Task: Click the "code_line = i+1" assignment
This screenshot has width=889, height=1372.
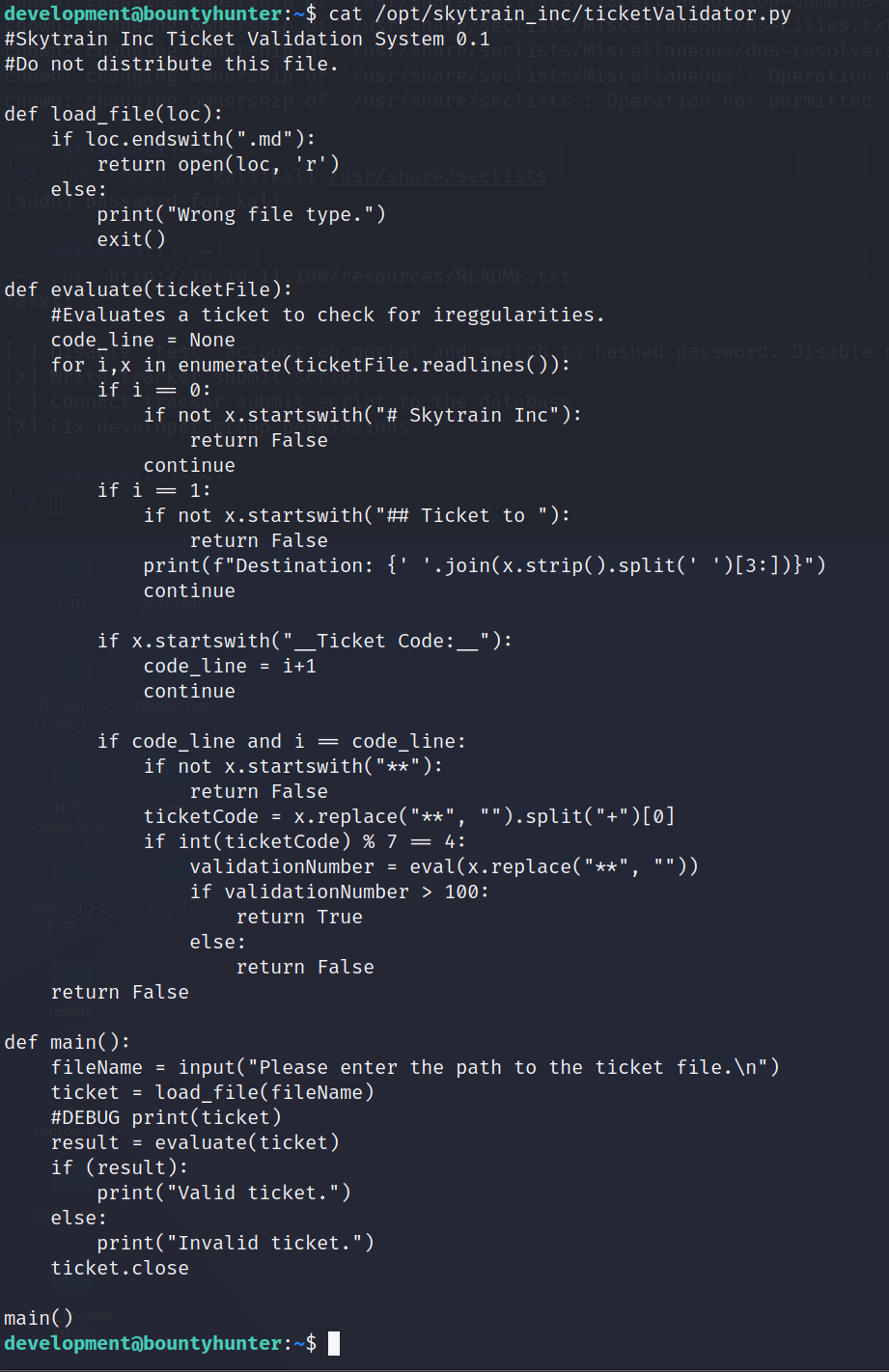Action: [x=230, y=666]
